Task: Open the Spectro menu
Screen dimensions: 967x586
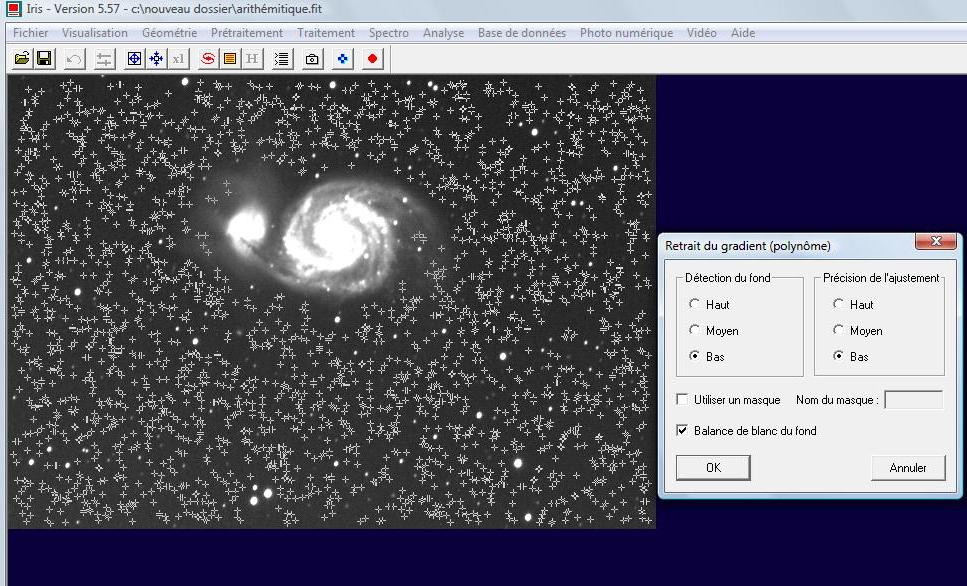Action: point(389,33)
